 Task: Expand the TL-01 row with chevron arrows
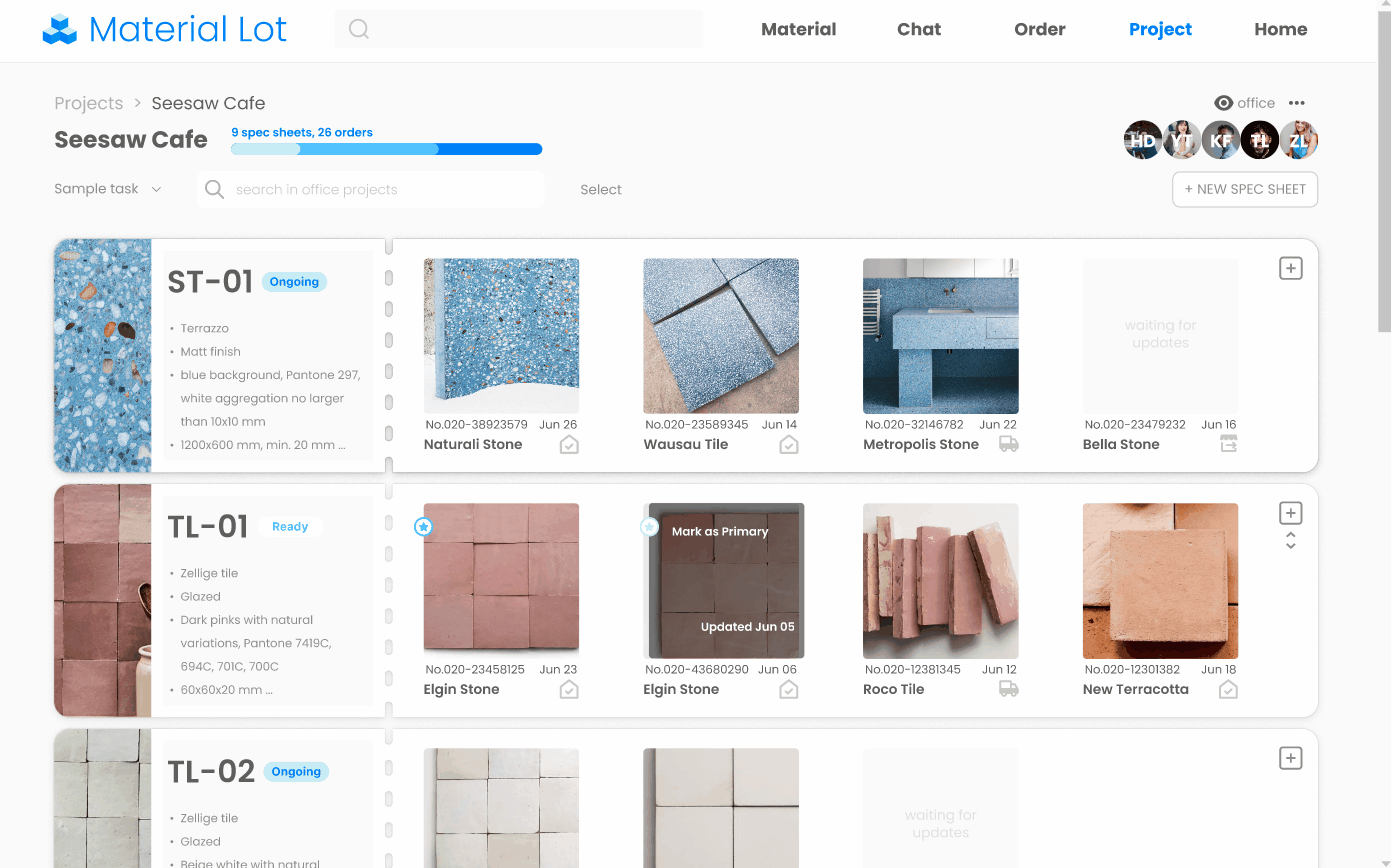click(1291, 541)
